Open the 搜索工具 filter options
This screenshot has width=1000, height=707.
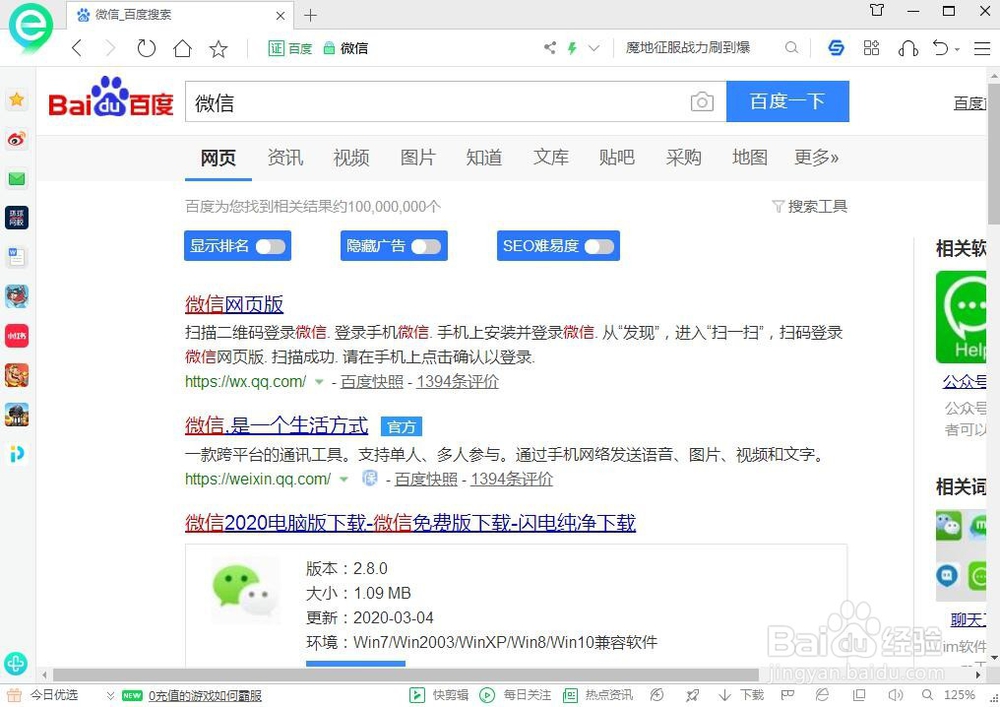(x=809, y=207)
